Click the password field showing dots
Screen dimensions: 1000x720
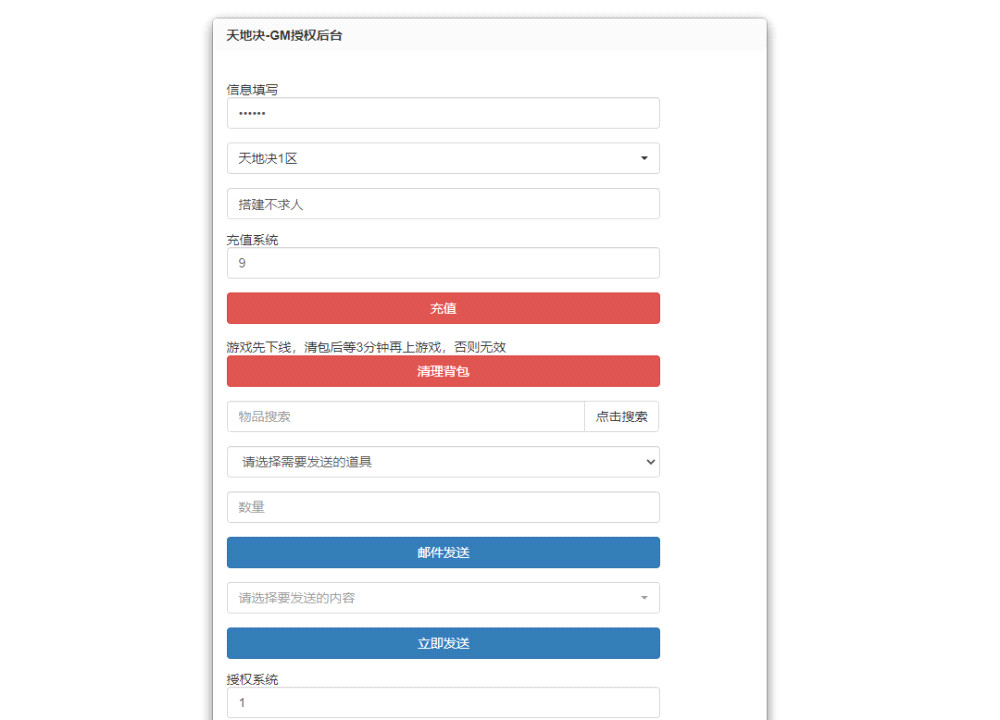(443, 113)
